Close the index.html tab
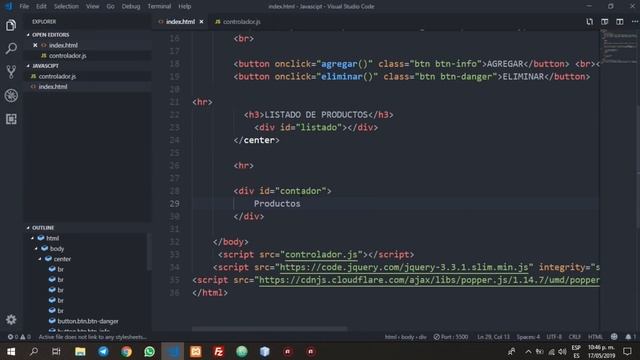640x360 pixels. click(201, 22)
